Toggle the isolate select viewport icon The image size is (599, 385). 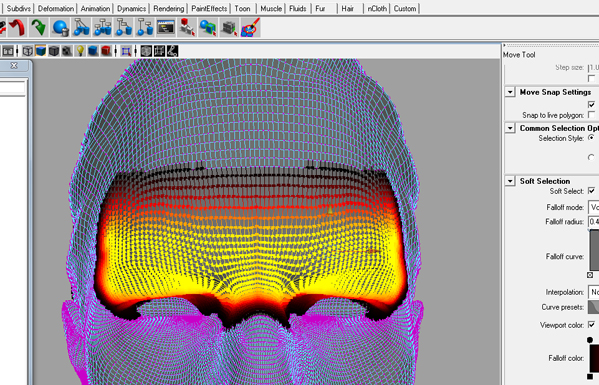pos(126,51)
